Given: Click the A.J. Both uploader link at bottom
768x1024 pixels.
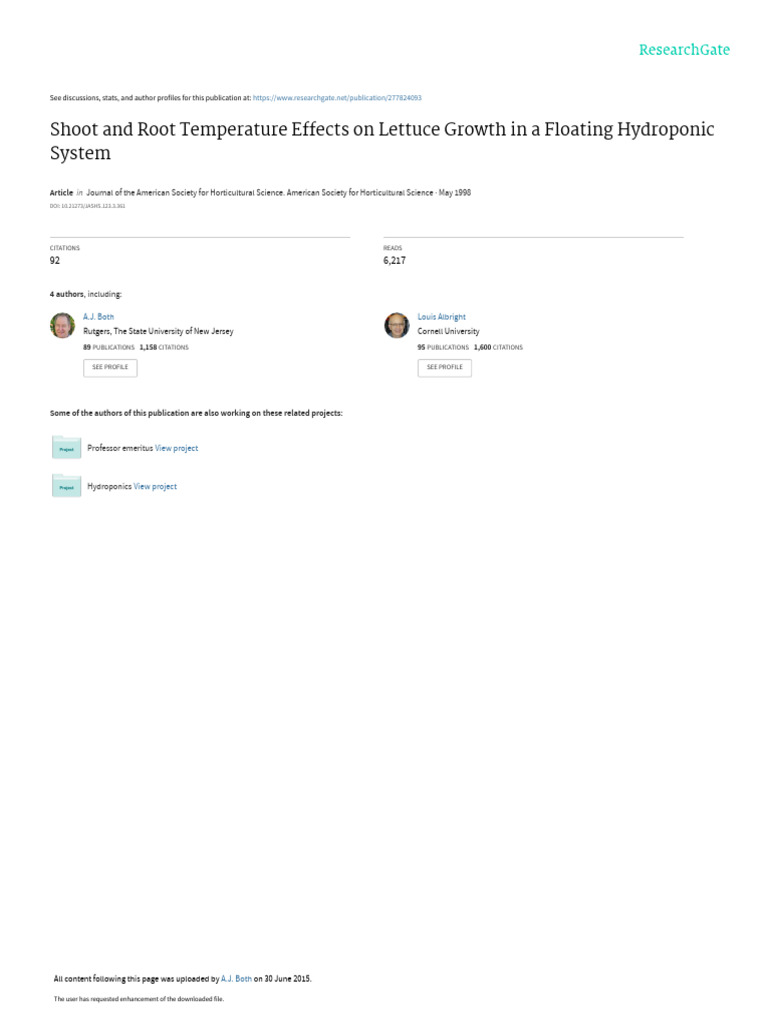Looking at the screenshot, I should 236,979.
